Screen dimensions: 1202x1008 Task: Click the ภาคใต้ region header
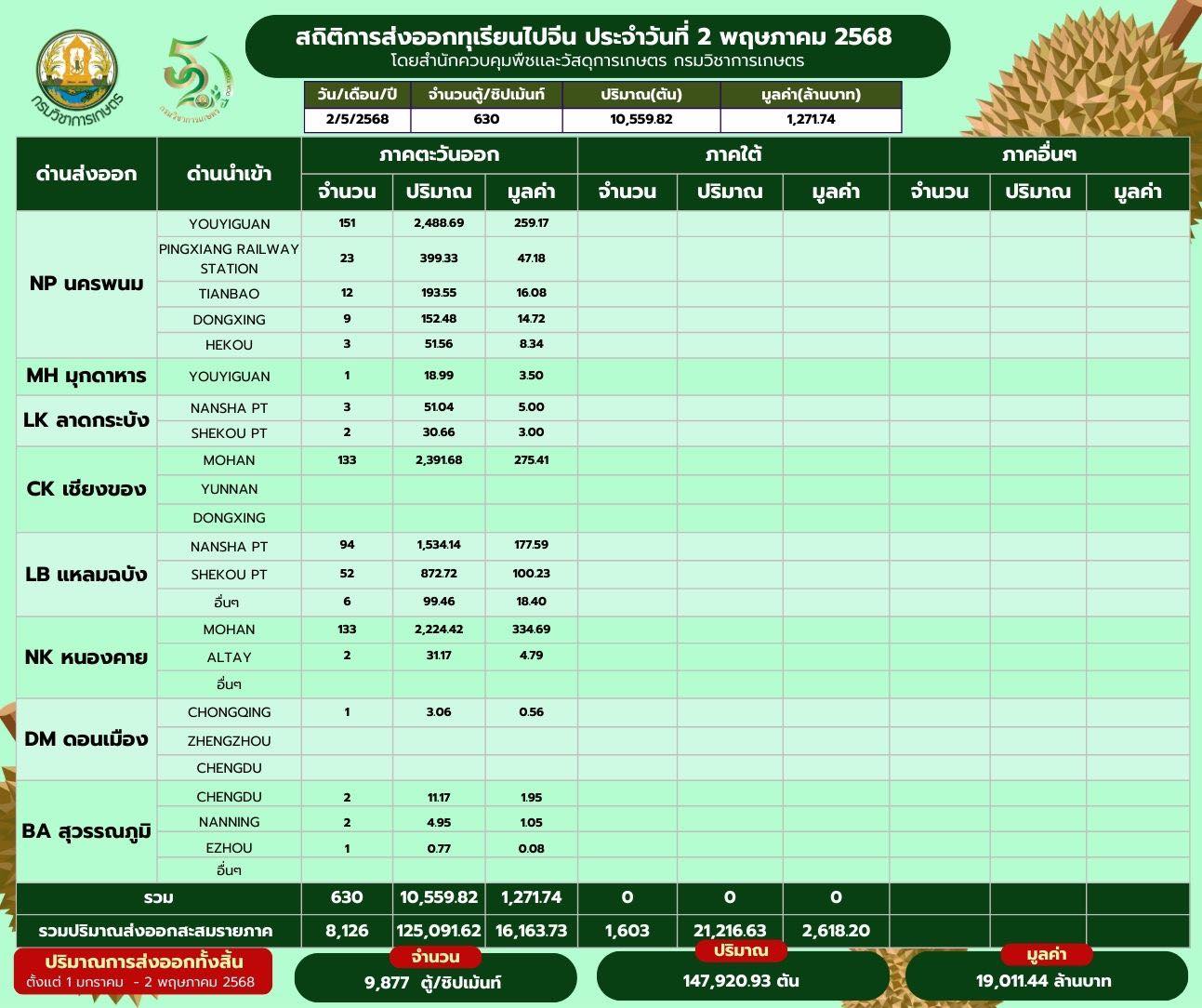[x=733, y=154]
